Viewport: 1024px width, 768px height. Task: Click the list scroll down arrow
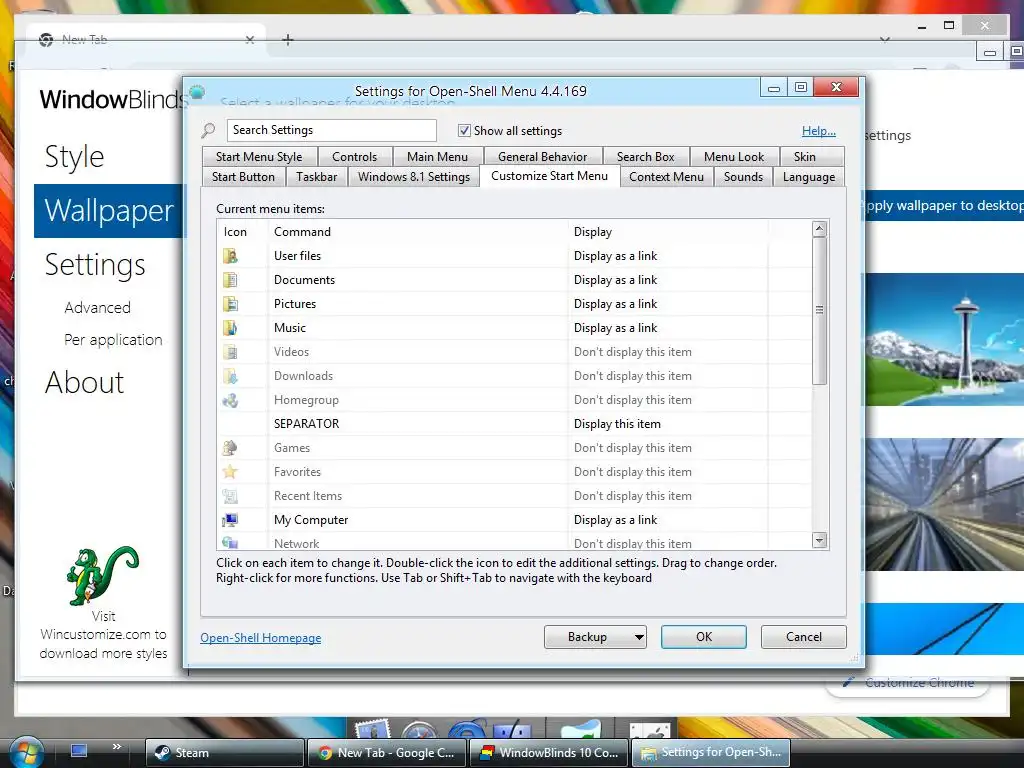[820, 541]
